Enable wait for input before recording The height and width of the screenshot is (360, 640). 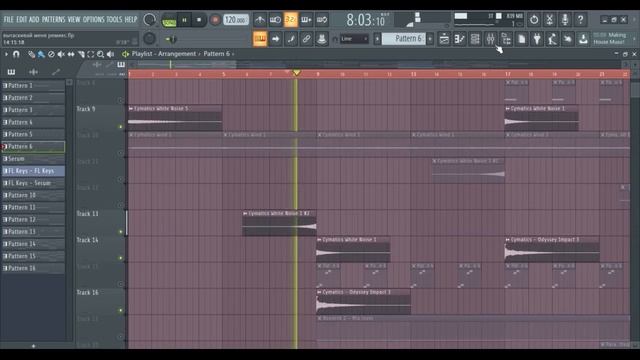(275, 20)
